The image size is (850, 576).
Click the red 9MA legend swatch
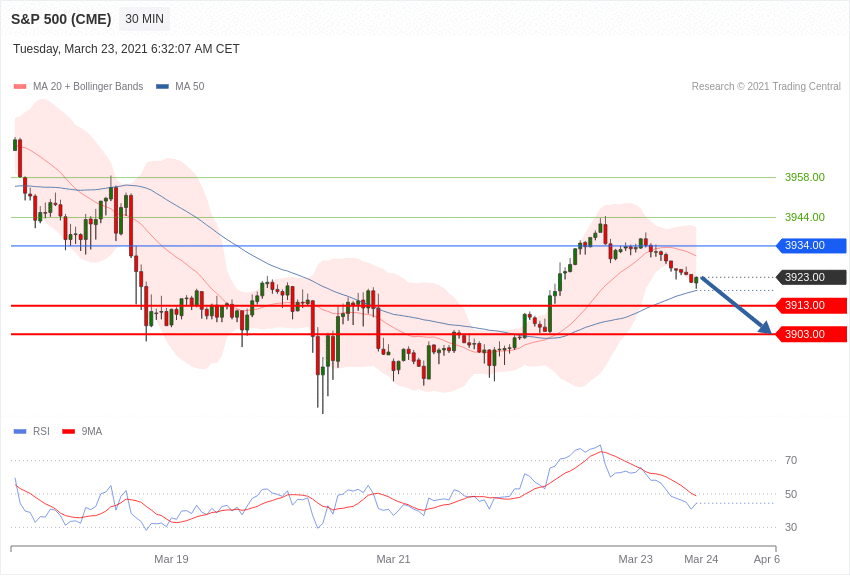[68, 432]
